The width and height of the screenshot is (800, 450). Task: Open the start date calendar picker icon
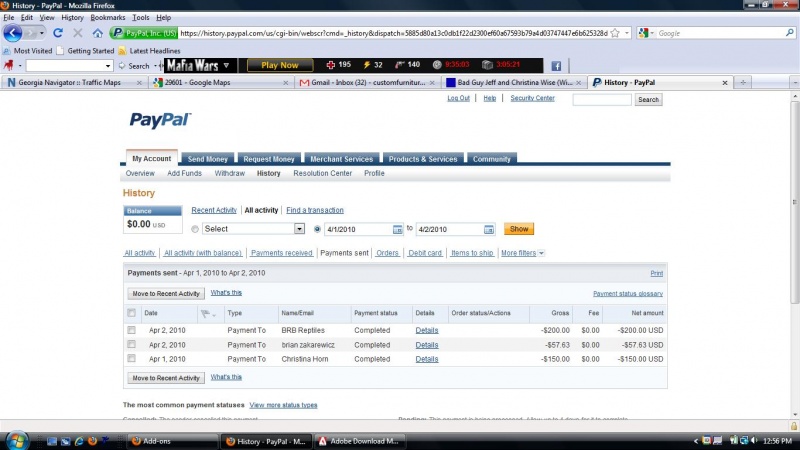coord(397,230)
